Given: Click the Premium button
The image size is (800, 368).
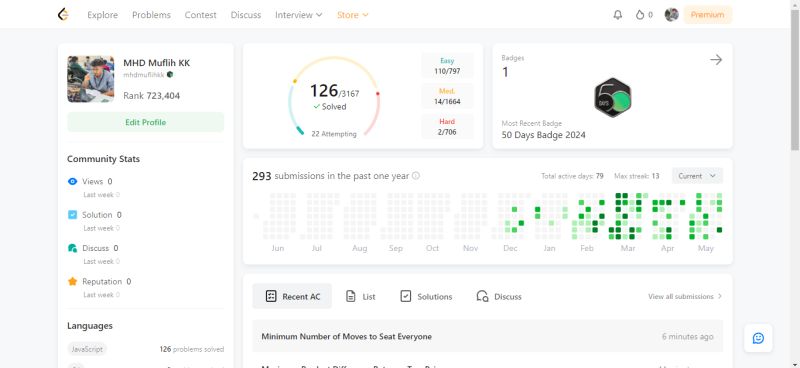Looking at the screenshot, I should point(707,15).
